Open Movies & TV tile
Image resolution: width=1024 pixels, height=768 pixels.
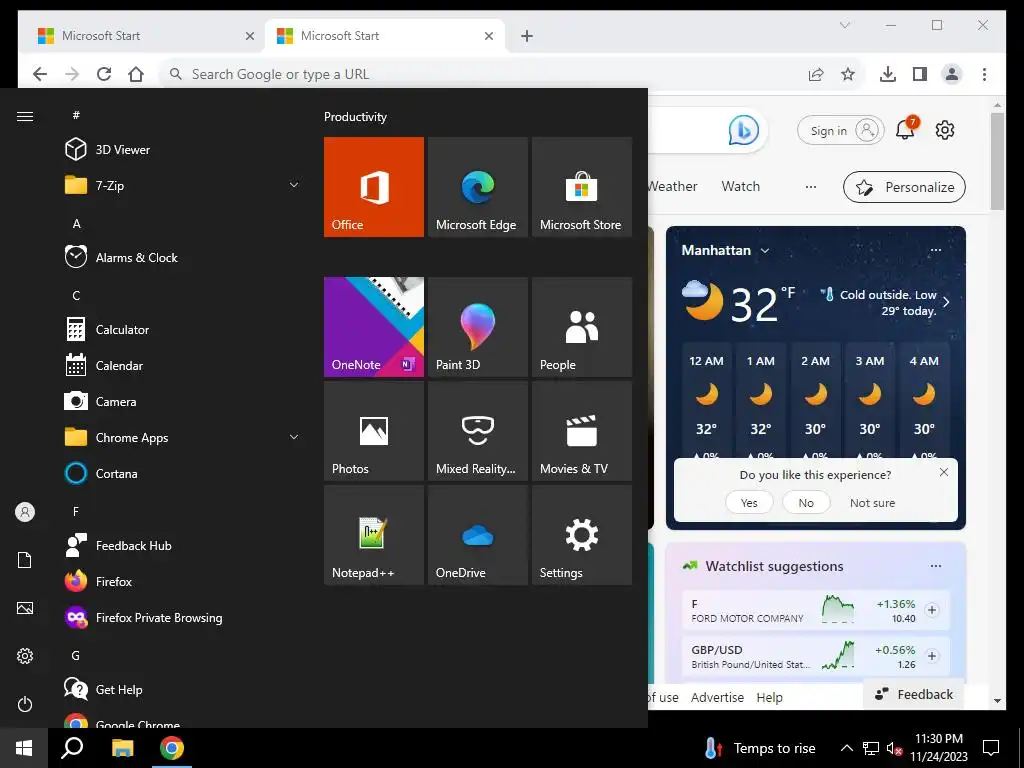click(582, 431)
